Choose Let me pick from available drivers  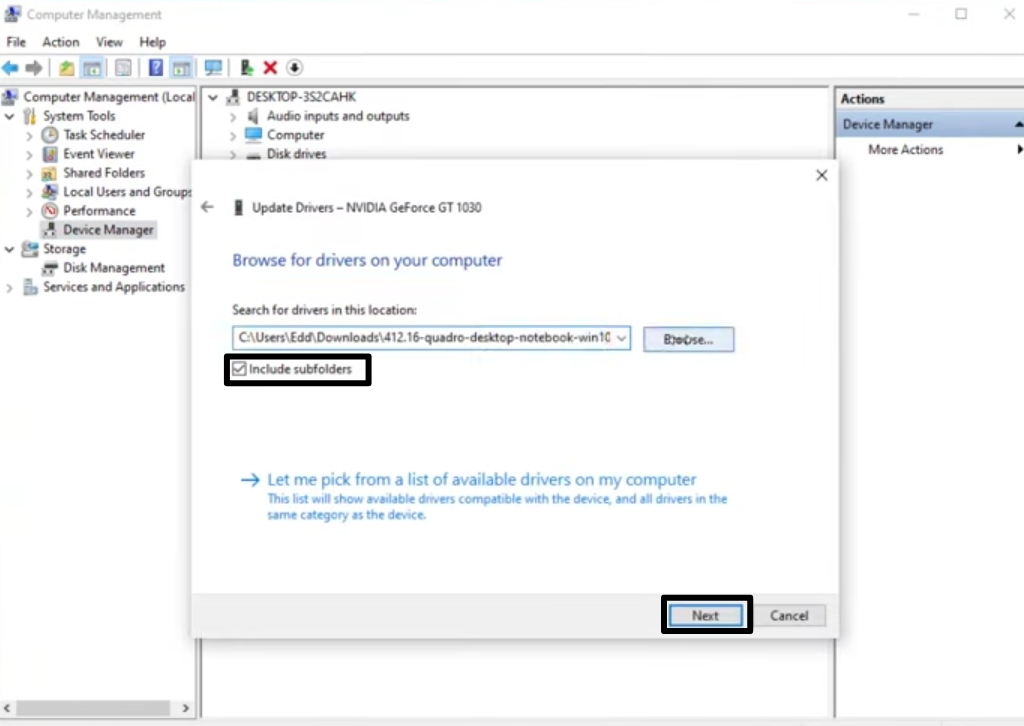click(x=482, y=480)
